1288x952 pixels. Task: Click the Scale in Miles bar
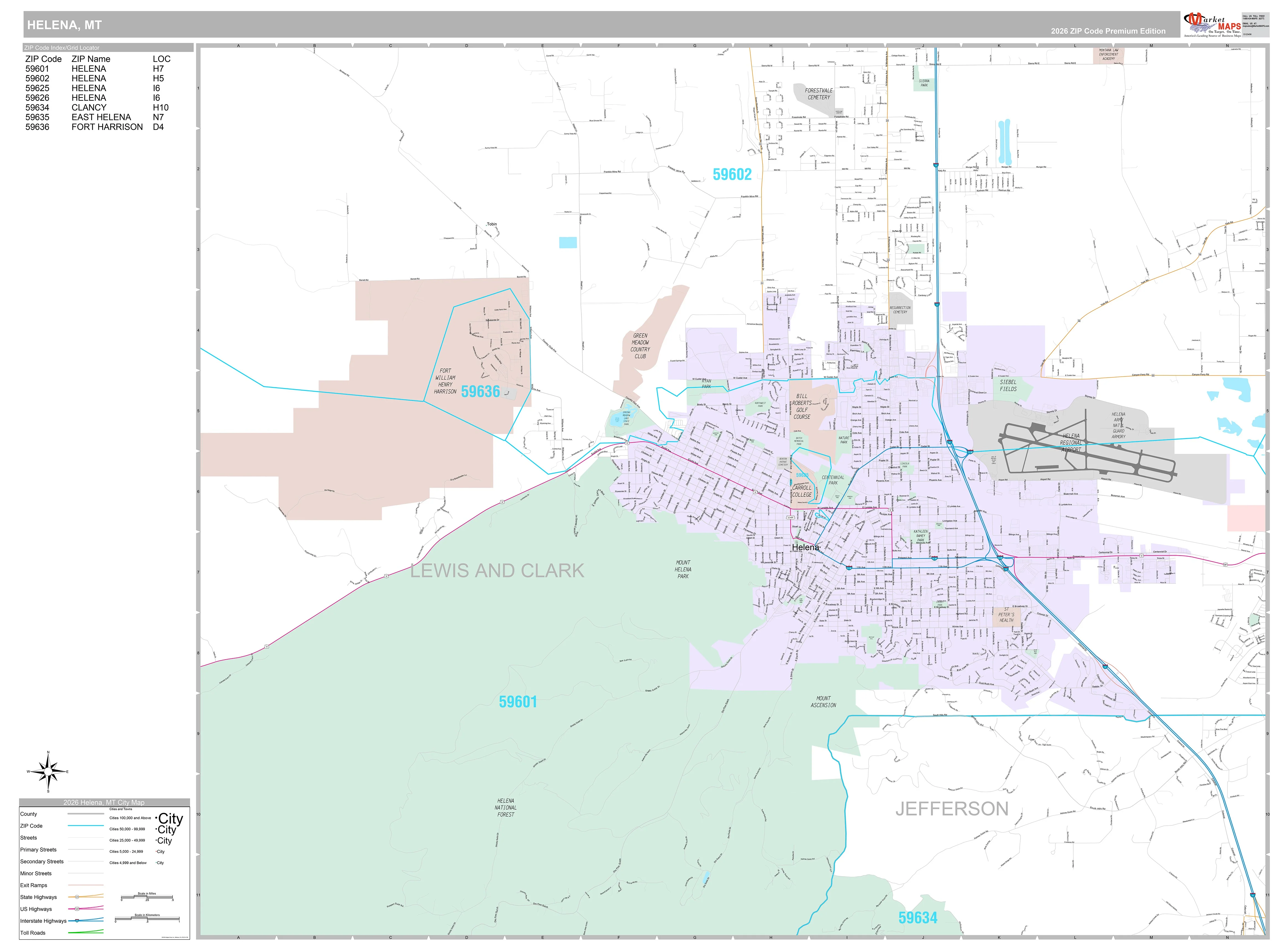click(147, 897)
